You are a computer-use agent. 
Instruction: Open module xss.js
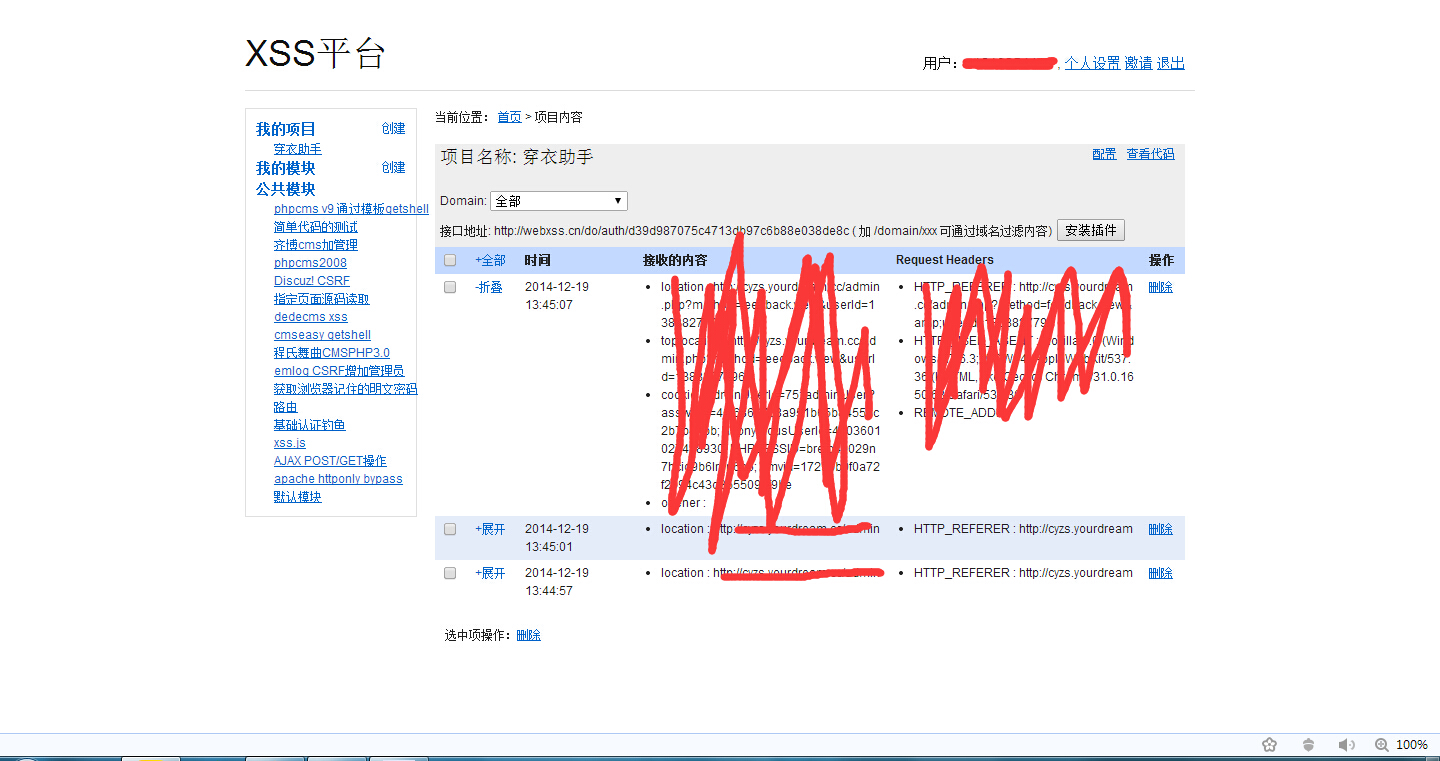point(290,443)
